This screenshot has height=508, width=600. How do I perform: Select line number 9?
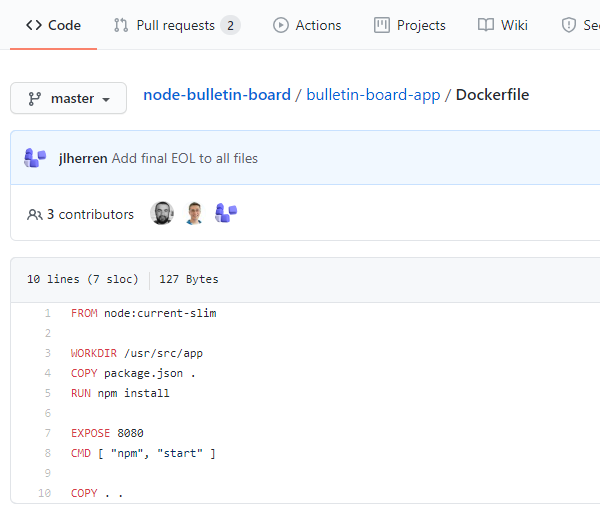pos(47,473)
